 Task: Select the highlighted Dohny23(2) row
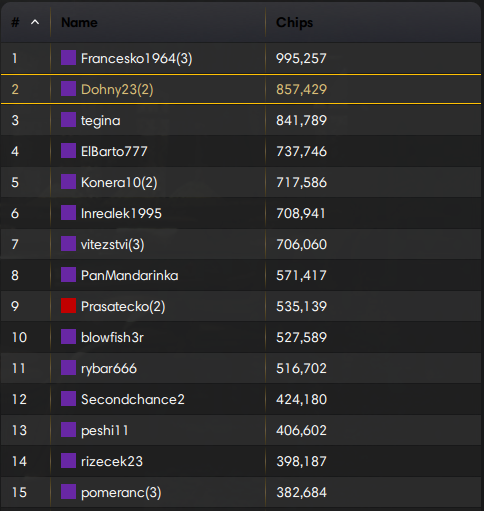(241, 89)
